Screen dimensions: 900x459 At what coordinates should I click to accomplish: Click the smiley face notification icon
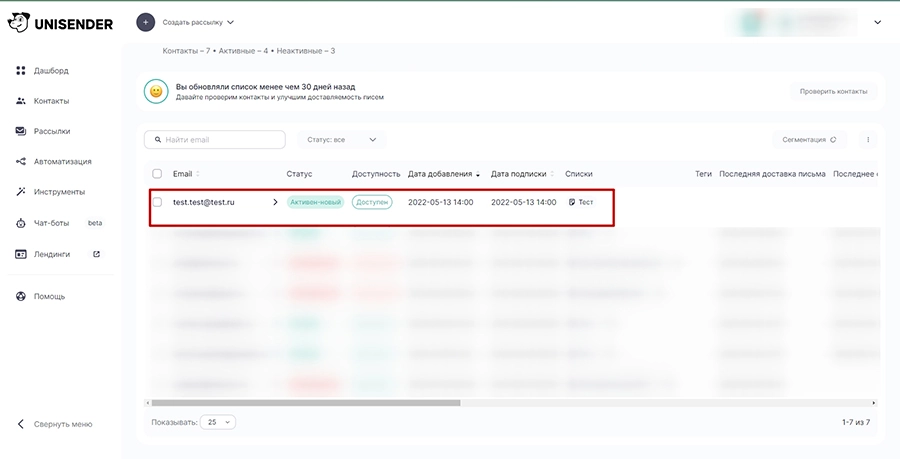point(156,92)
